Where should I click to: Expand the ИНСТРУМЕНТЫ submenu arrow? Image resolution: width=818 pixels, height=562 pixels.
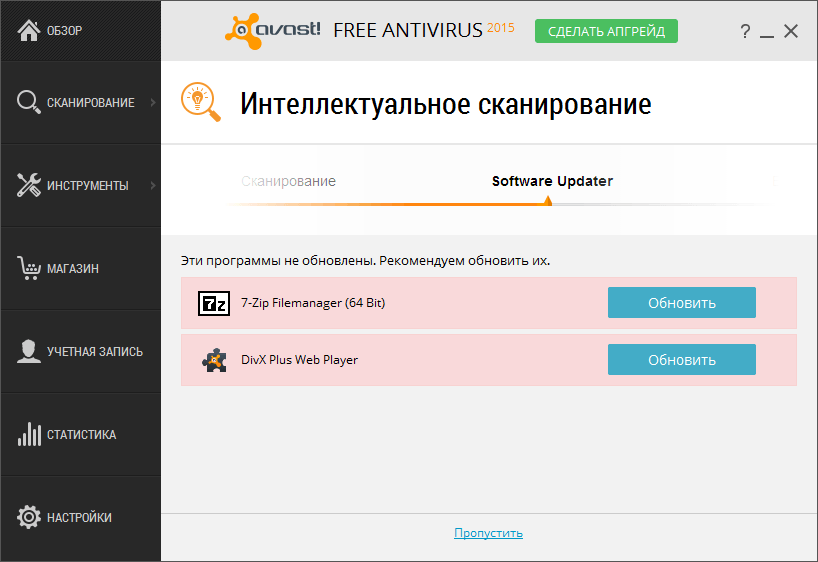click(153, 185)
